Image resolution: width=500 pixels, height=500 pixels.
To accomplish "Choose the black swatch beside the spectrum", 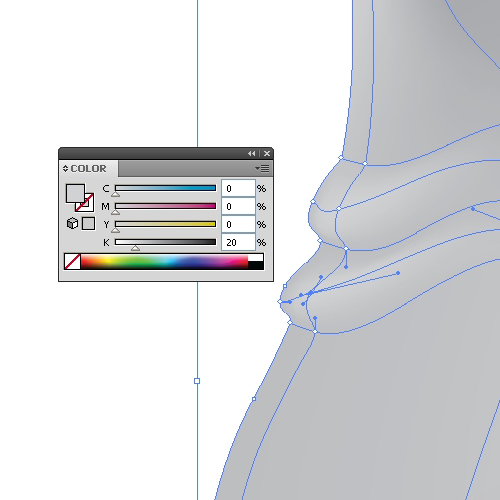I will click(256, 265).
